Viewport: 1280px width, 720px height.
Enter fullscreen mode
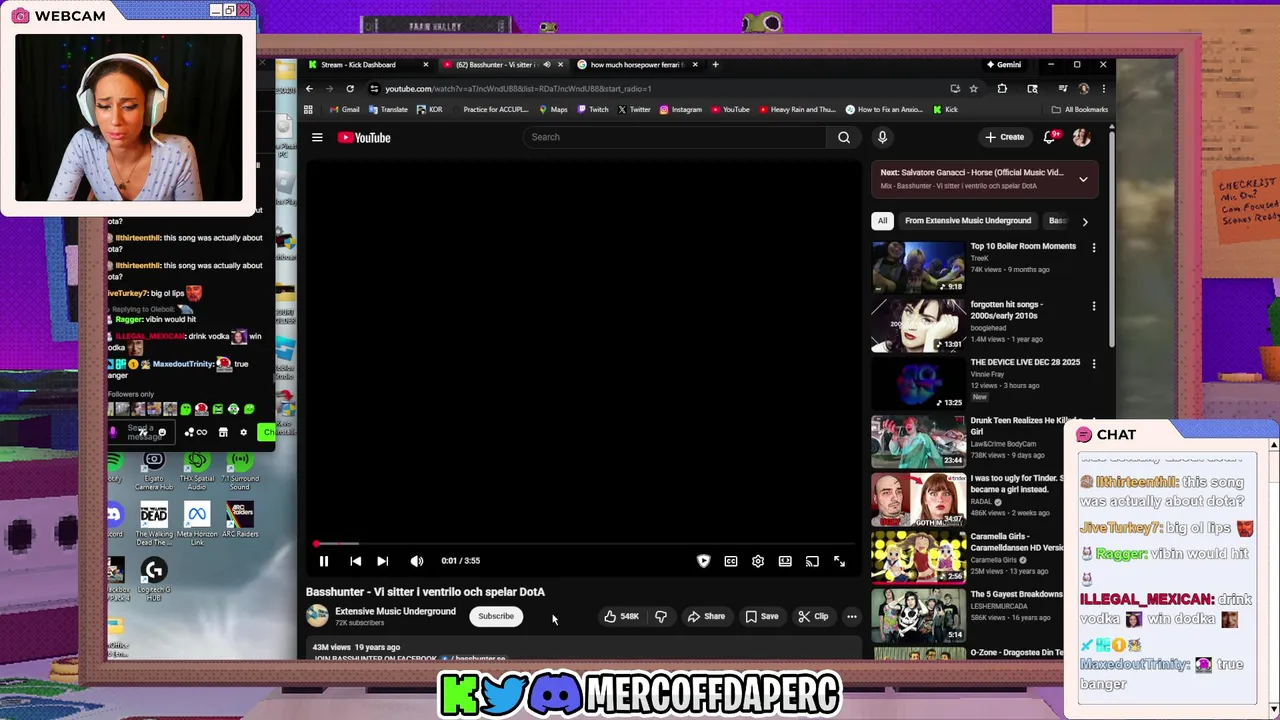(839, 561)
